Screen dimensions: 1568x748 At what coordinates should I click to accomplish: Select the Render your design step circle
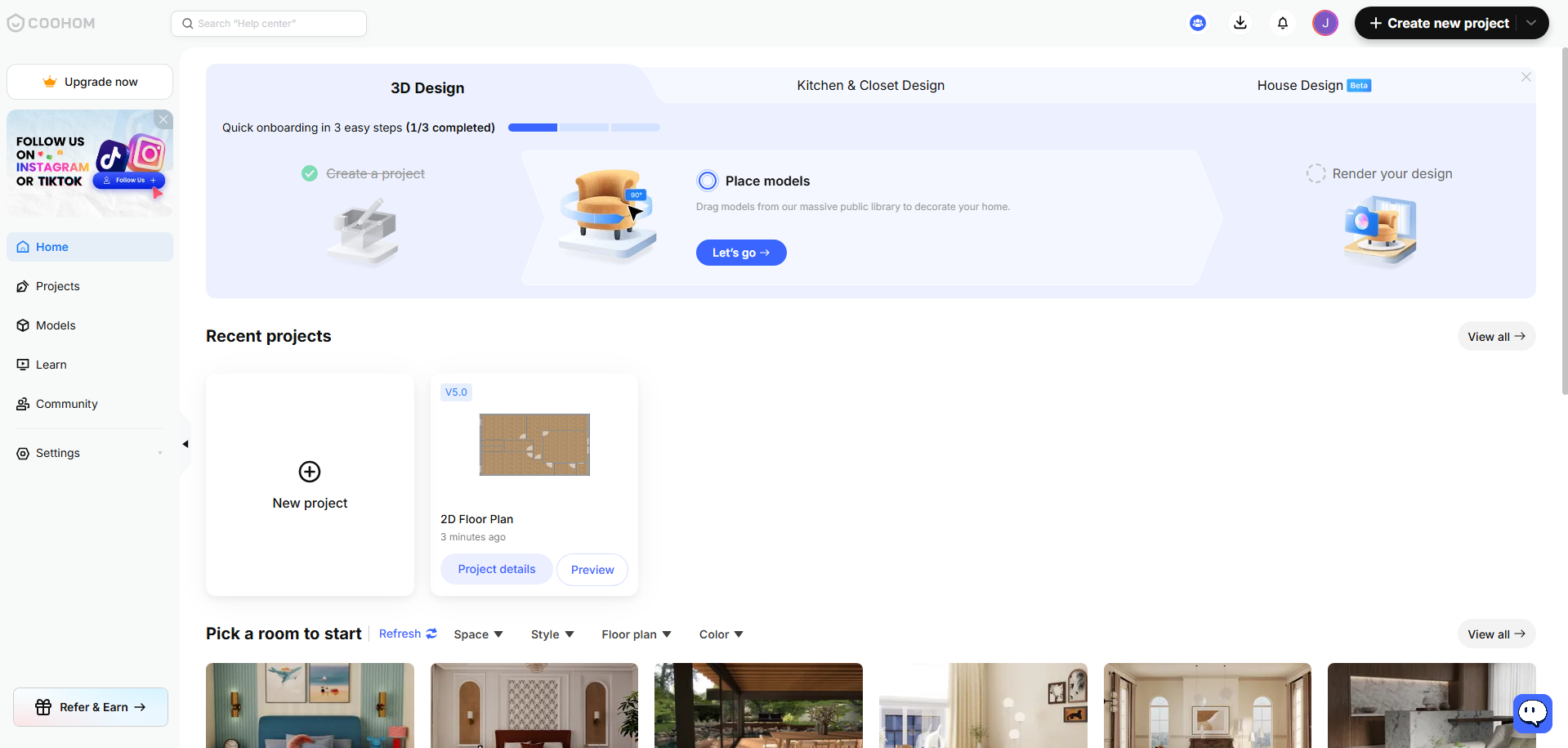tap(1316, 173)
